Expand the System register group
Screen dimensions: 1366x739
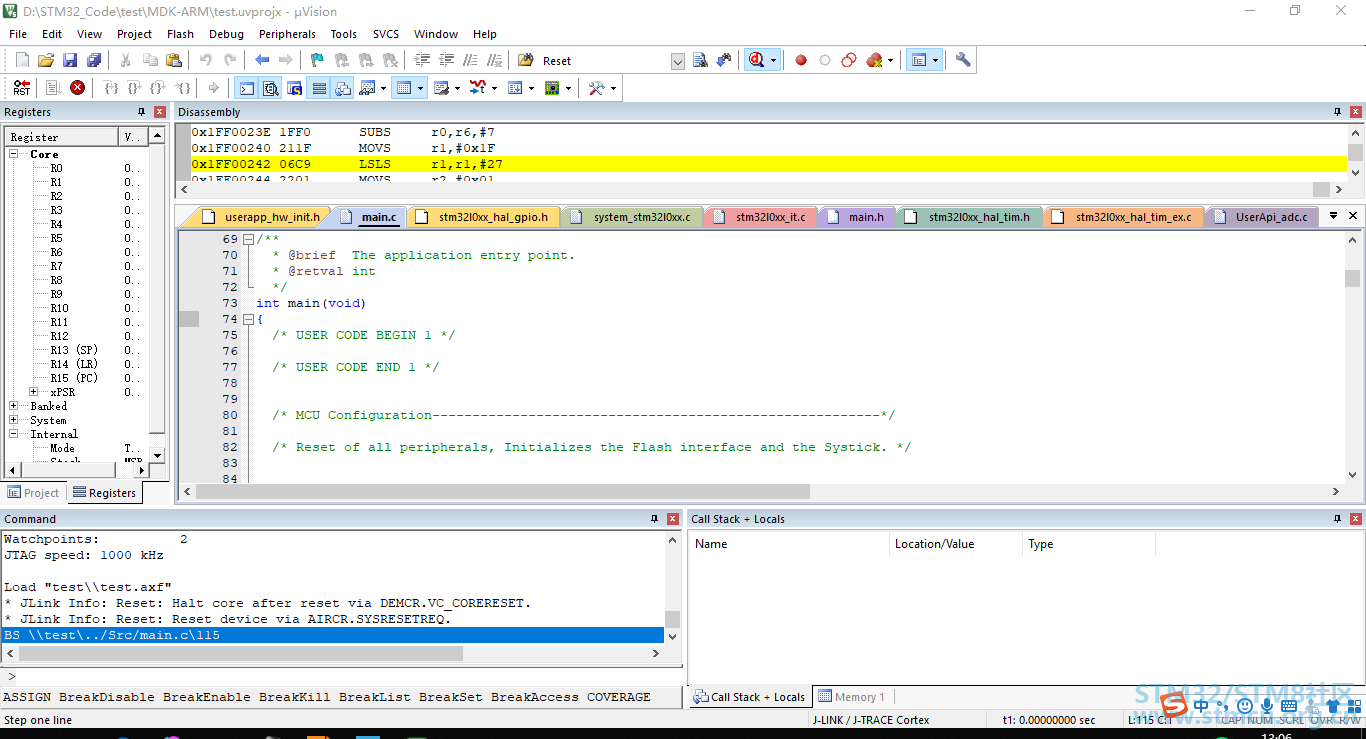(x=14, y=420)
